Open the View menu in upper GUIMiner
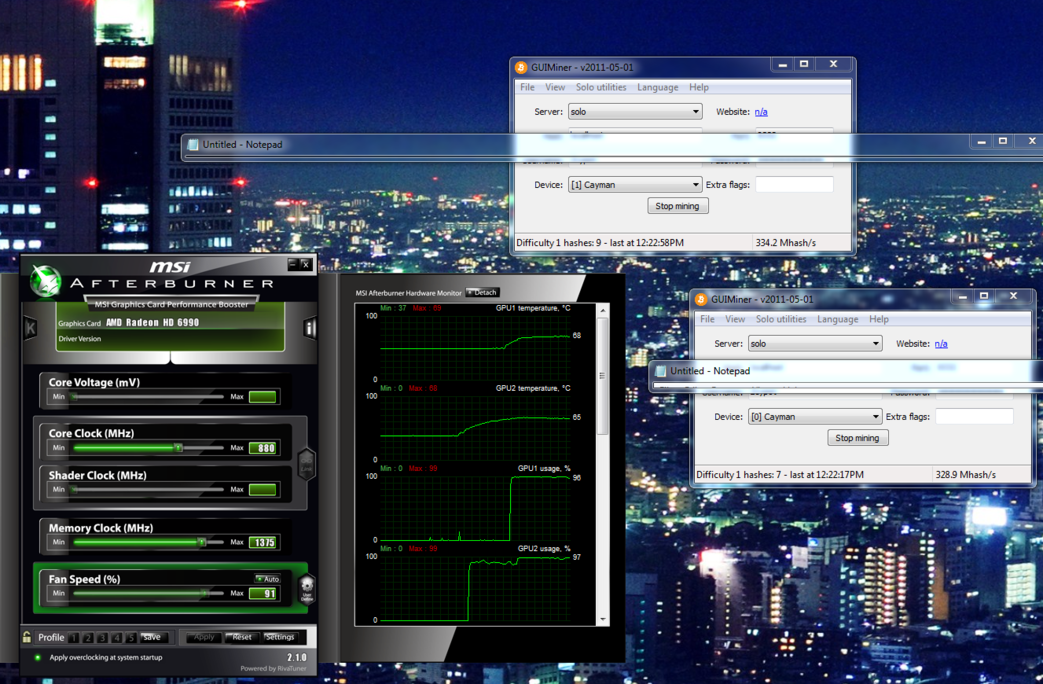Screen dimensions: 1043x684 pyautogui.click(x=555, y=87)
